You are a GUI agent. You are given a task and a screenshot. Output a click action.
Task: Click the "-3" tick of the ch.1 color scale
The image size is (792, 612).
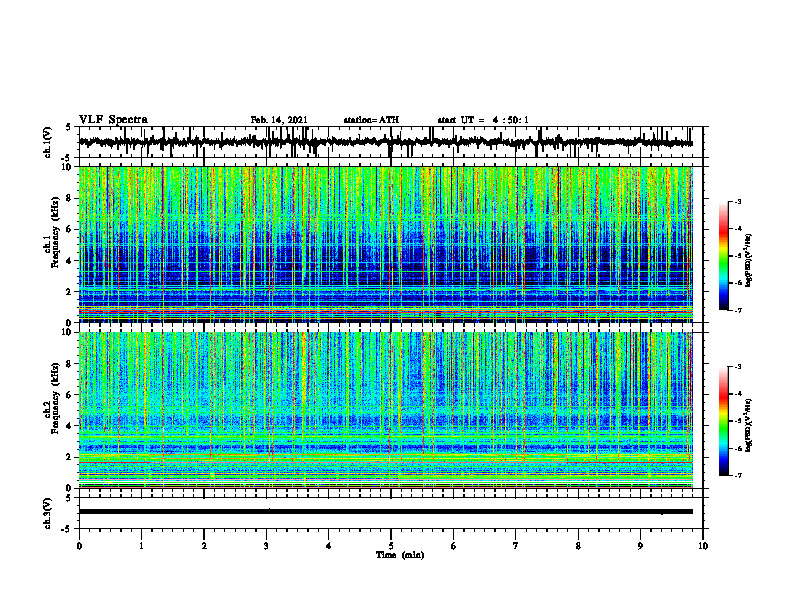[737, 201]
